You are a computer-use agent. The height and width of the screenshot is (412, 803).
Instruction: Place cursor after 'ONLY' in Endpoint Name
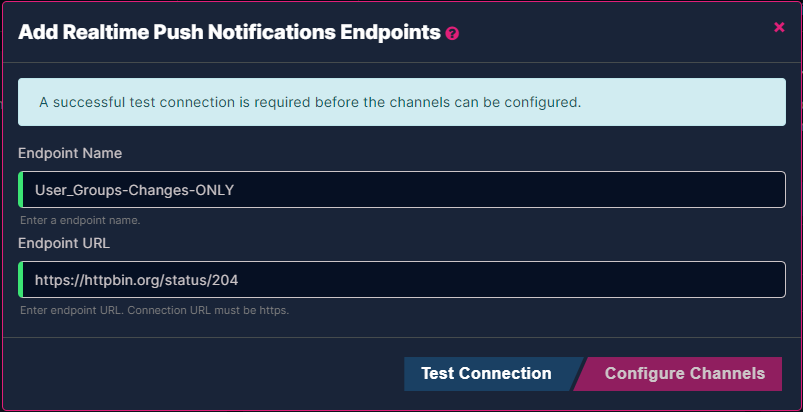click(x=235, y=190)
